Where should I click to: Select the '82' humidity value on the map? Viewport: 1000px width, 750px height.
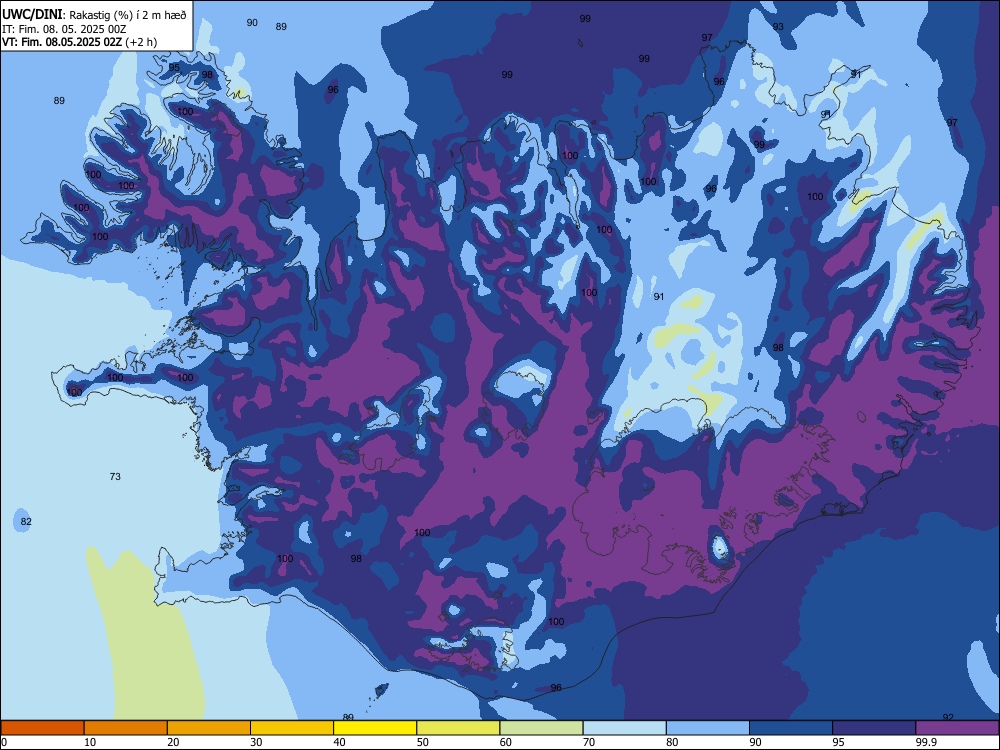(26, 522)
